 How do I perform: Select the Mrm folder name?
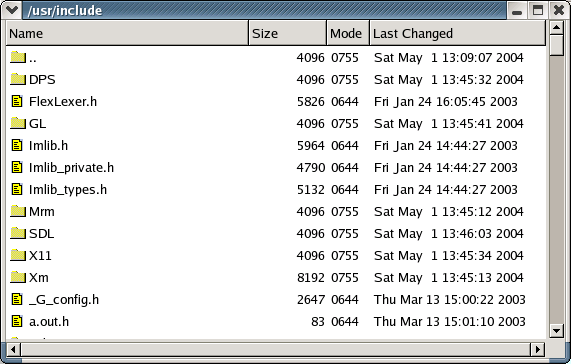(x=42, y=211)
